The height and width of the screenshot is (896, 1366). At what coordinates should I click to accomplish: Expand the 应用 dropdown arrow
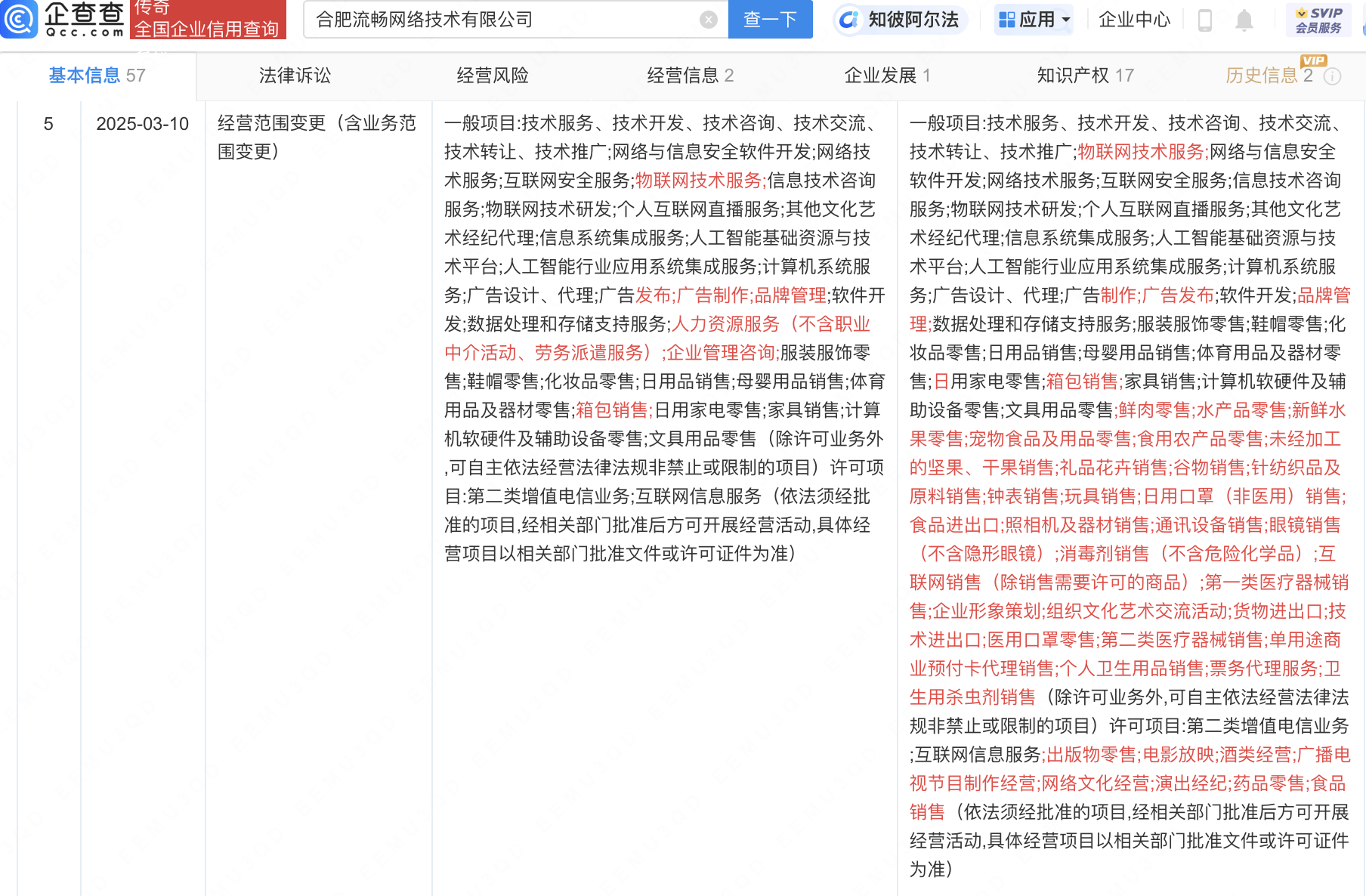point(1066,20)
